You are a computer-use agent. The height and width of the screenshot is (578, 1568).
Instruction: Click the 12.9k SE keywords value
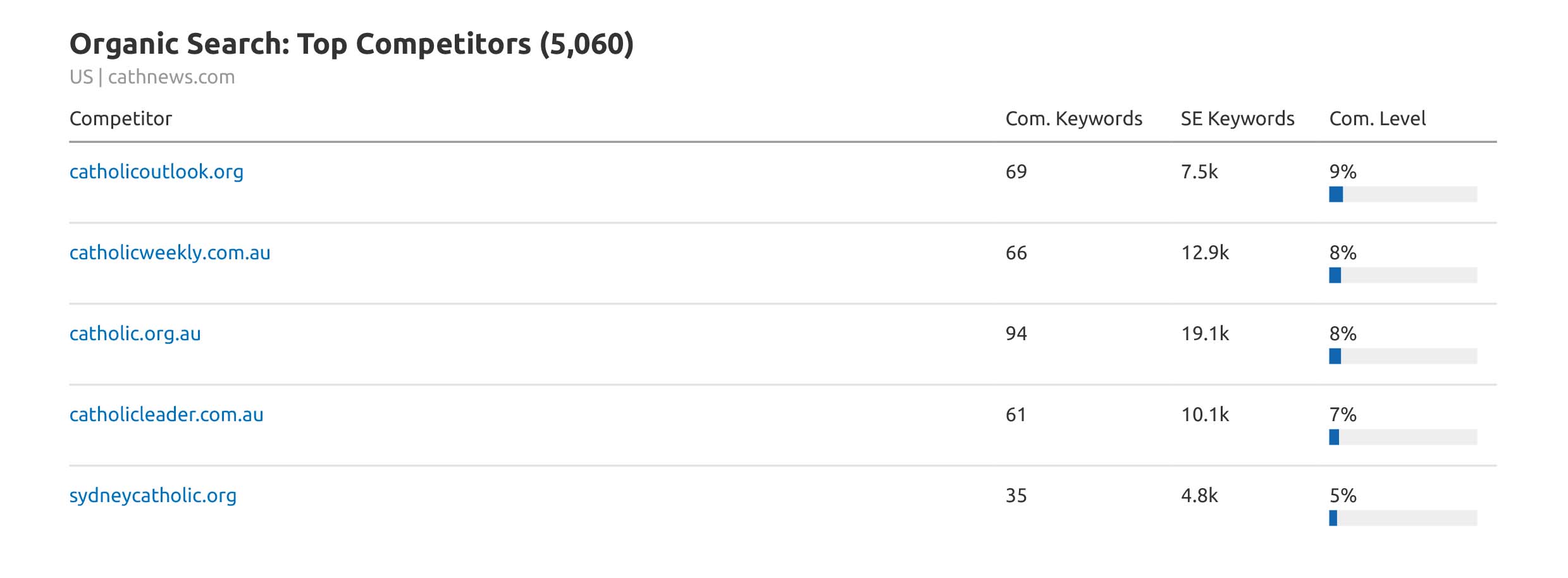coord(1204,253)
